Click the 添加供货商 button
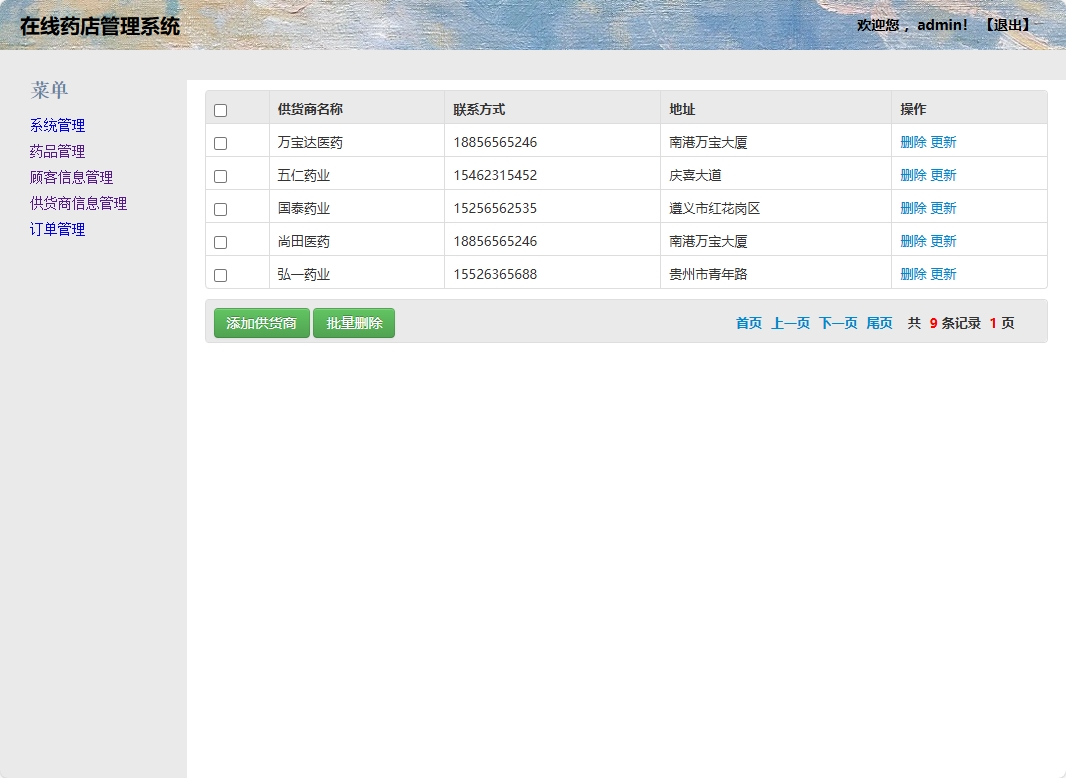The width and height of the screenshot is (1066, 778). [x=261, y=323]
